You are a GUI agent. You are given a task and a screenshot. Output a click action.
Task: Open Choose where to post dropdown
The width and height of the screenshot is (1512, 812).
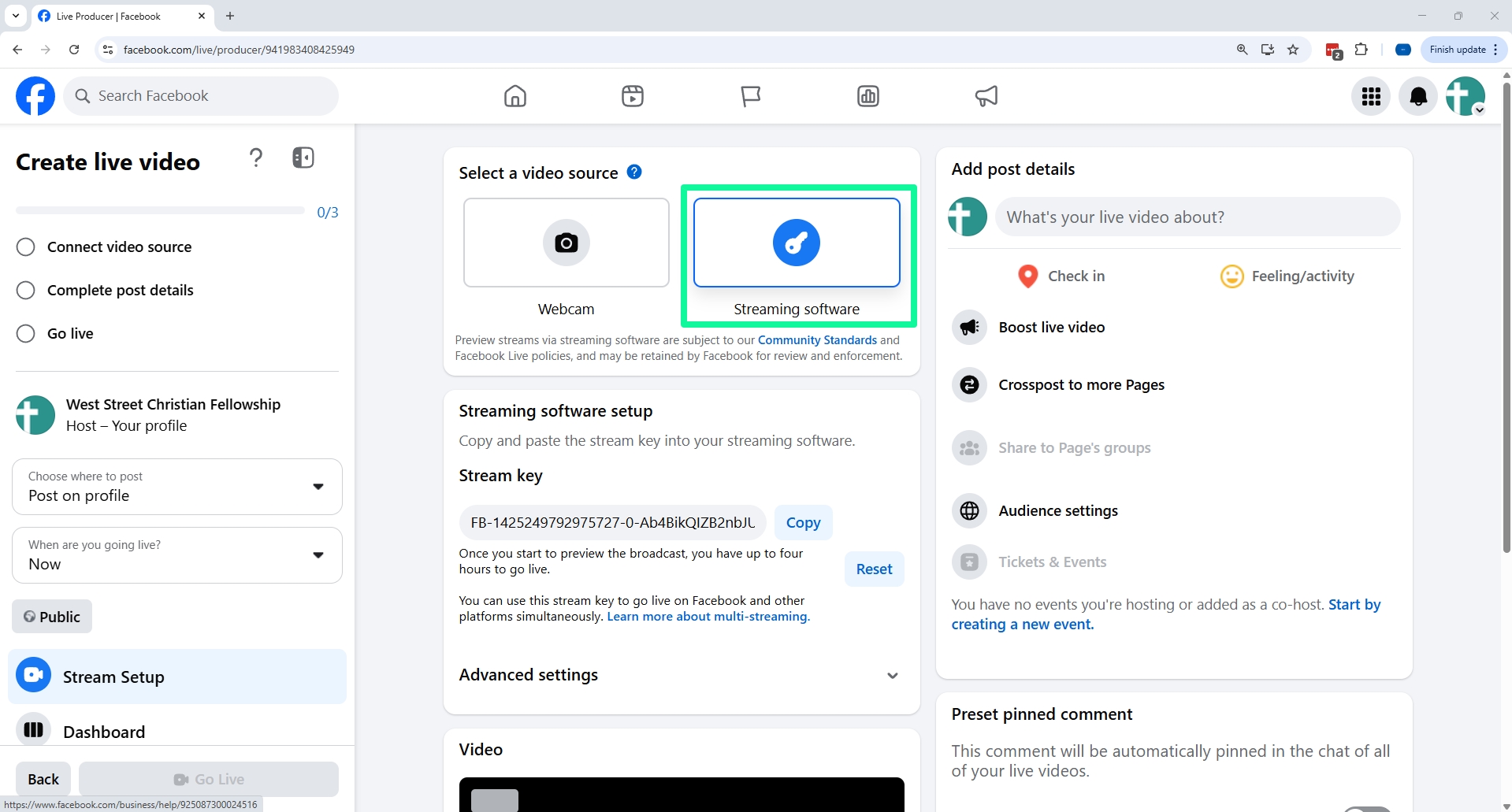(x=177, y=487)
